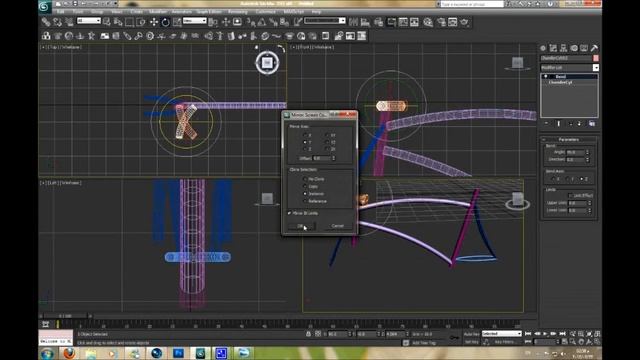640x360 pixels.
Task: Select the Select and Move tool
Action: 154,22
